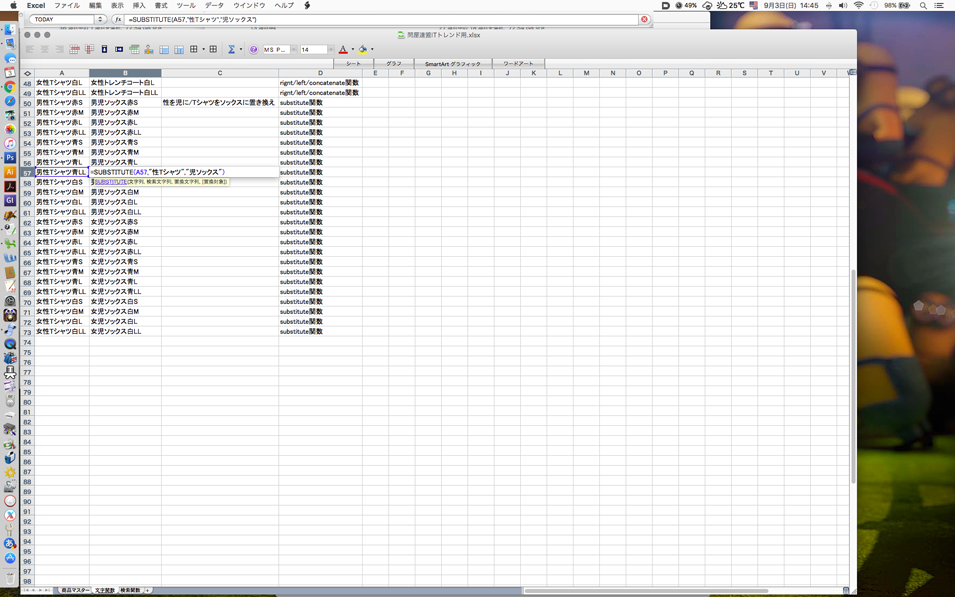Open Illustrator from the Dock
Viewport: 955px width, 597px height.
tap(10, 172)
